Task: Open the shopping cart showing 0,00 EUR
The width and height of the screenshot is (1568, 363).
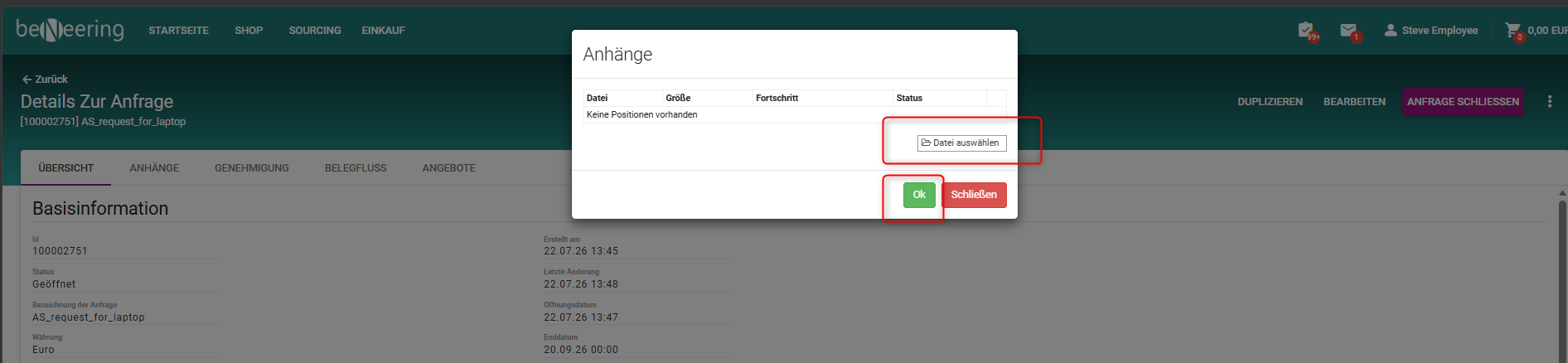Action: pos(1537,31)
